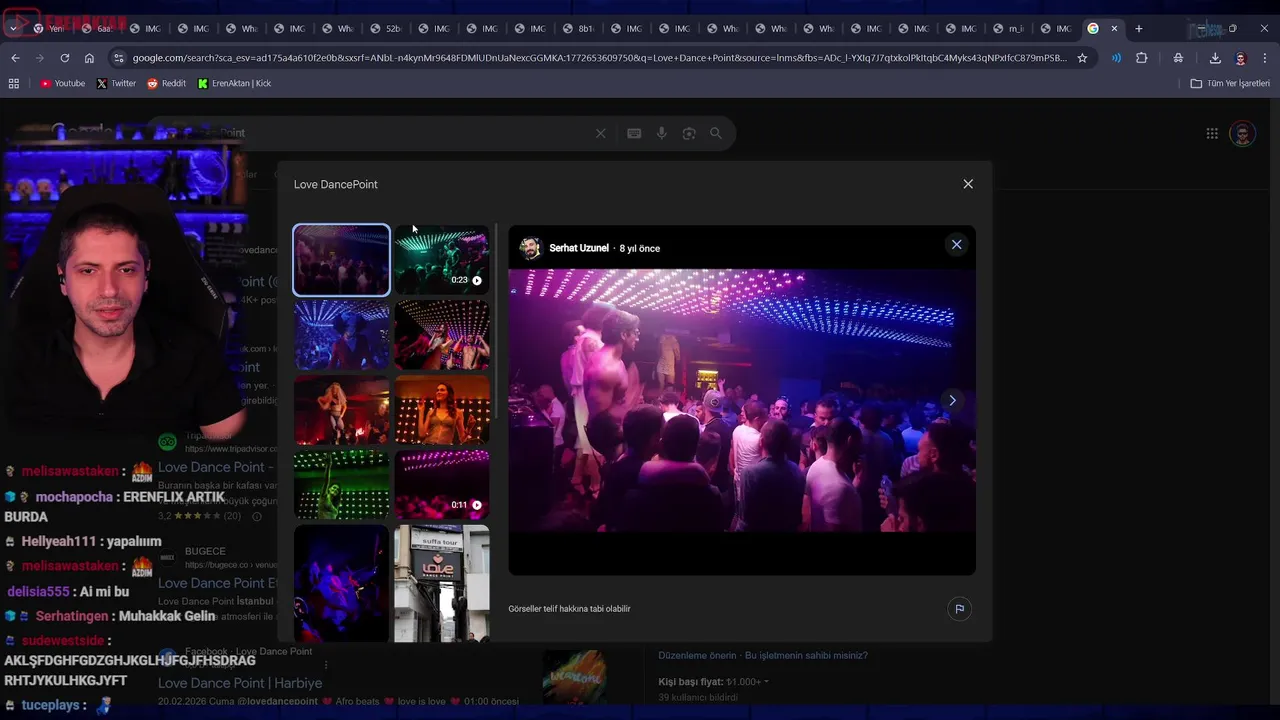Go back to the previous page

point(15,58)
